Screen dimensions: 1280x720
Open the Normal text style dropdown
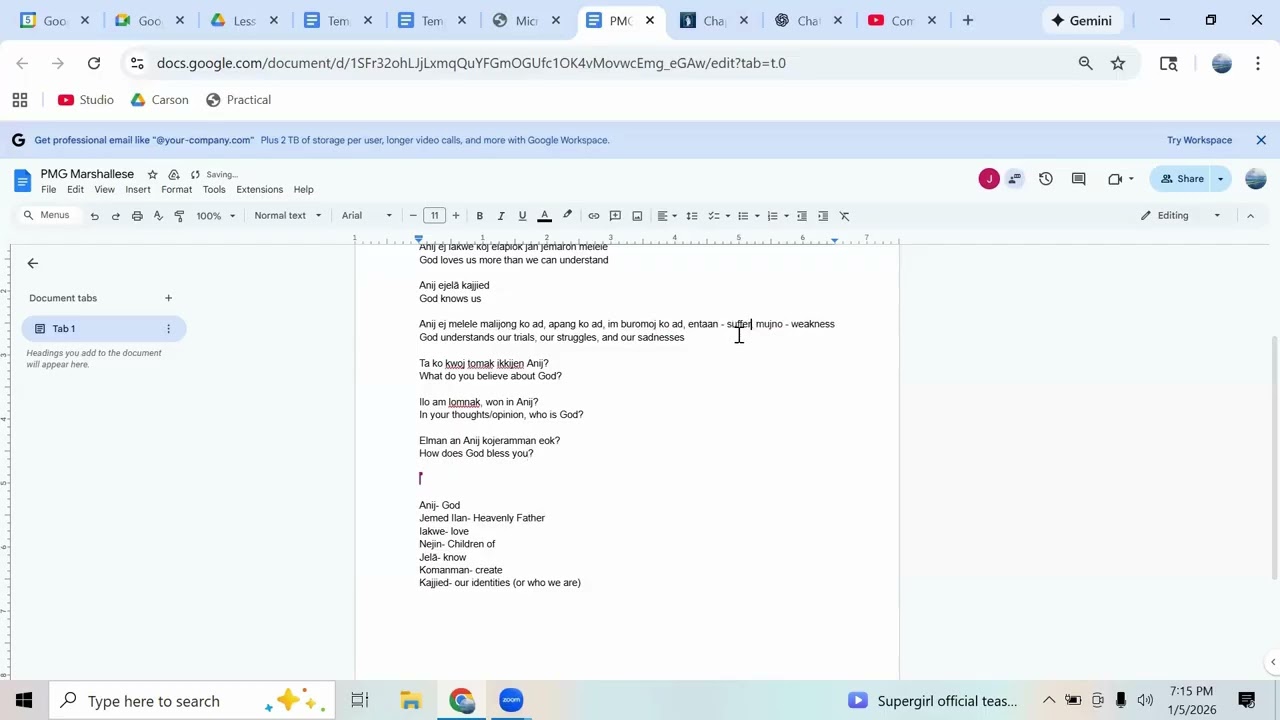click(x=288, y=216)
